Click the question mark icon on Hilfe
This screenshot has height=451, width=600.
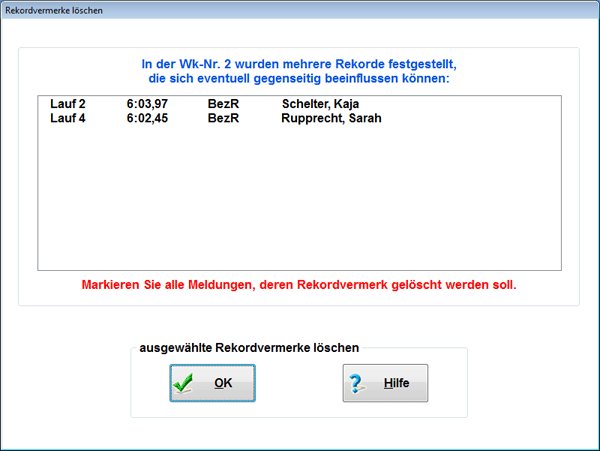(x=358, y=384)
